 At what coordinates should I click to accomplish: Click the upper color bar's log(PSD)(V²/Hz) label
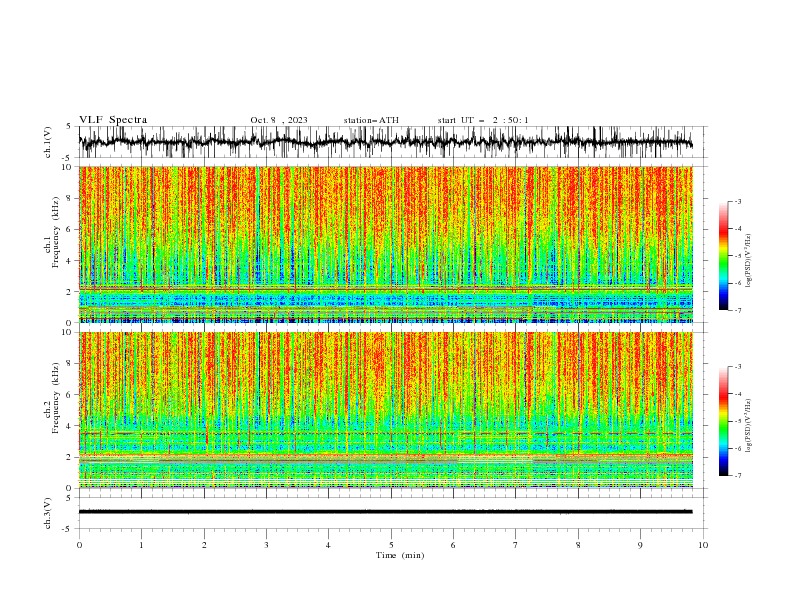[x=748, y=261]
